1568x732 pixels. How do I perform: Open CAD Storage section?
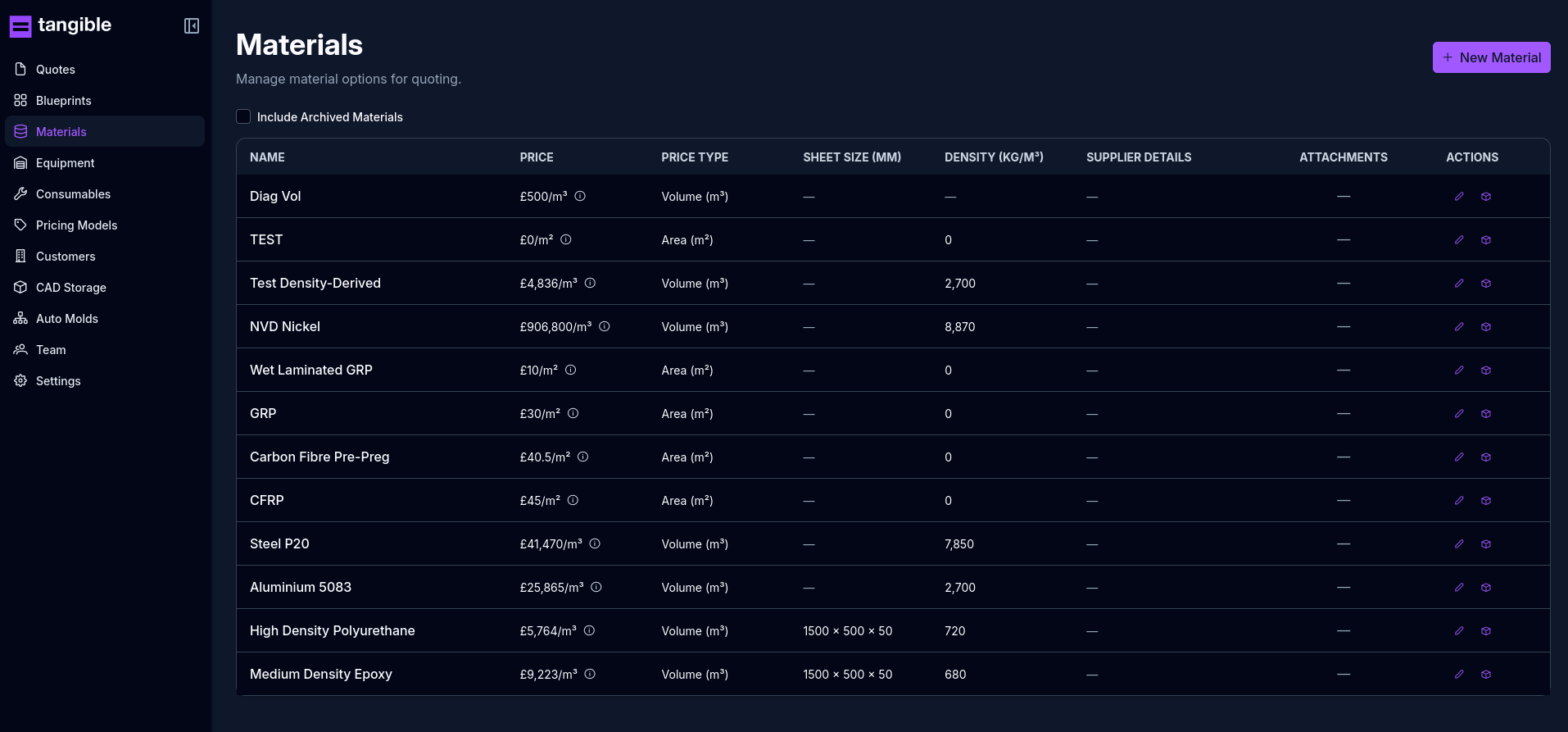(105, 288)
